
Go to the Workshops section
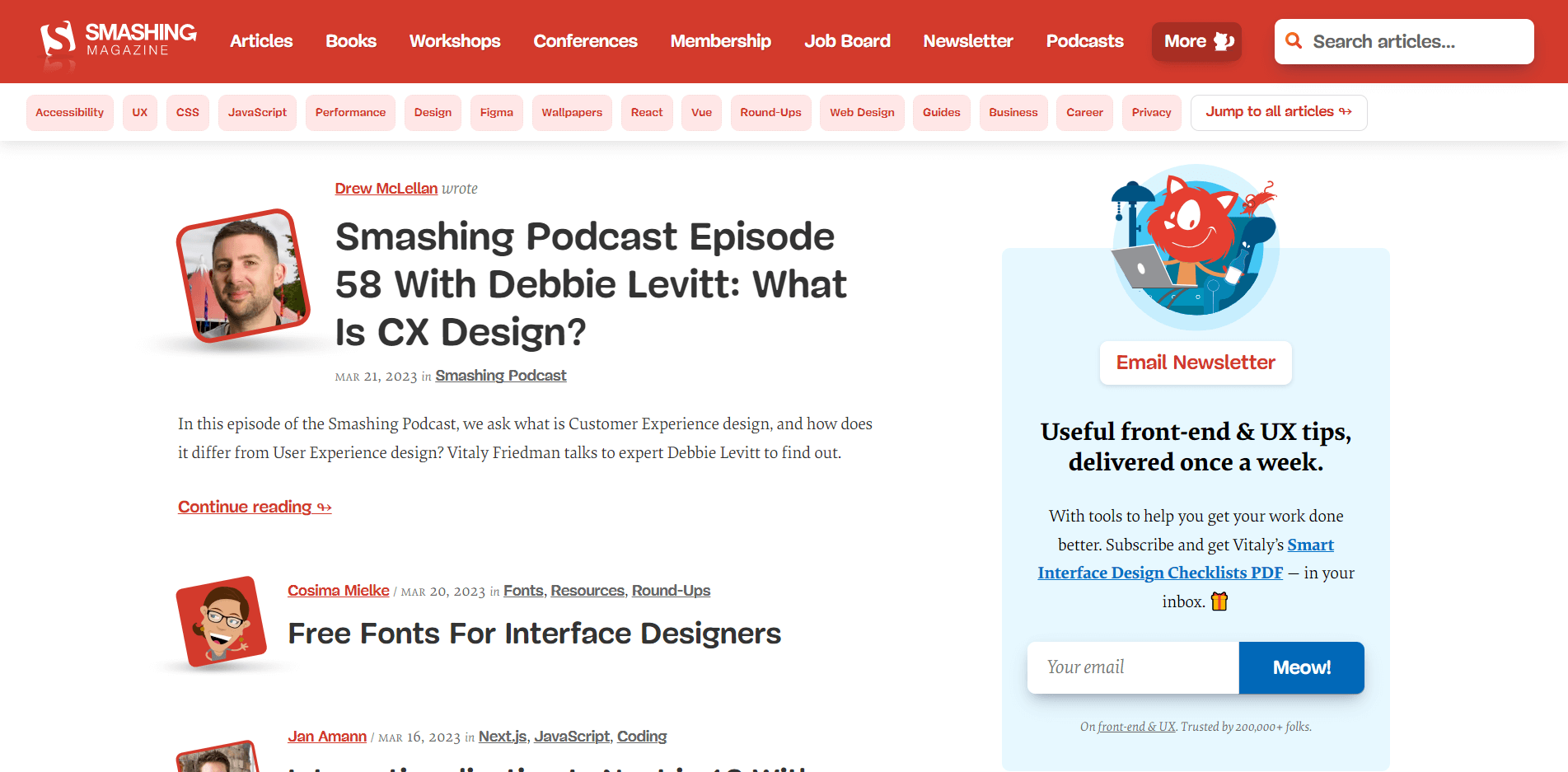click(455, 41)
